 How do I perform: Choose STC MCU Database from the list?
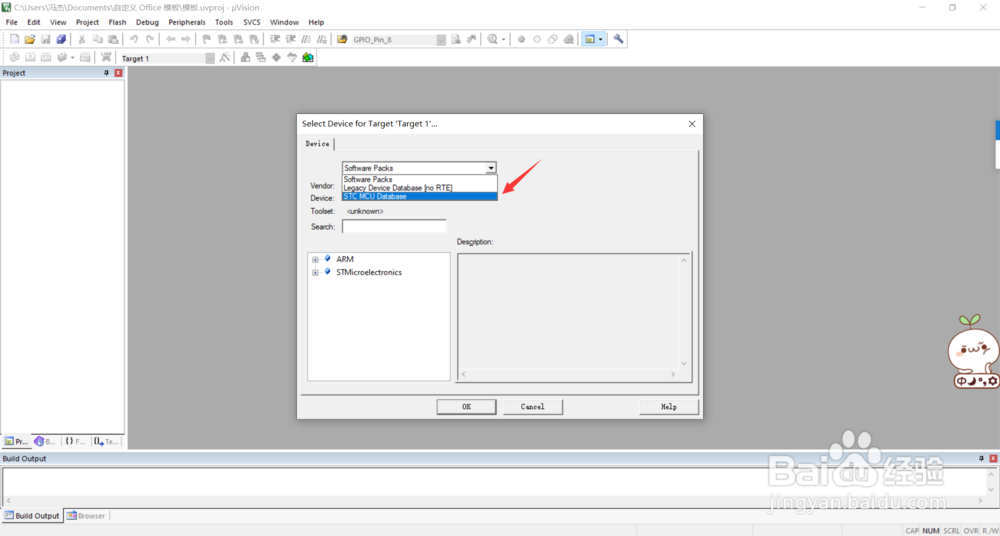[x=420, y=197]
